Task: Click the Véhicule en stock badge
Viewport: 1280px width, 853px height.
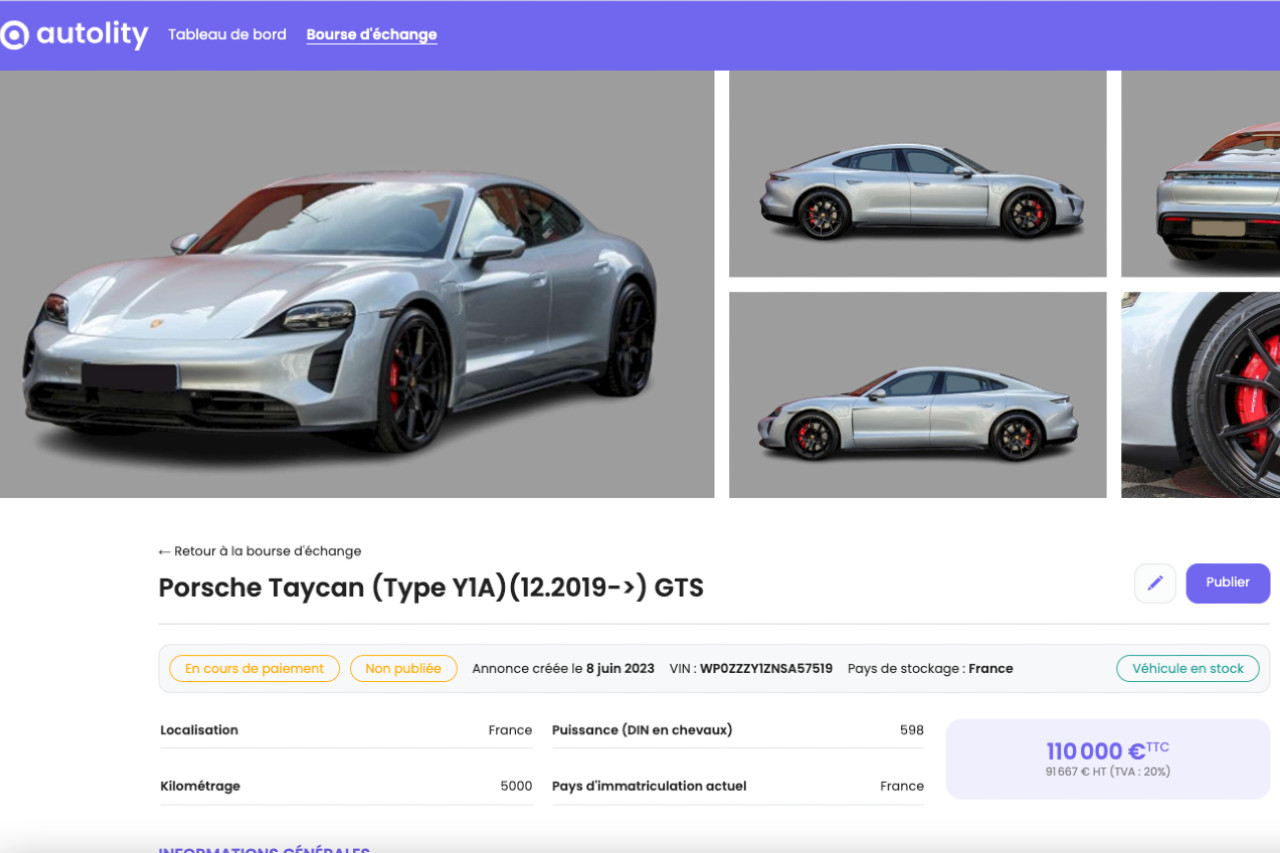Action: click(x=1188, y=669)
